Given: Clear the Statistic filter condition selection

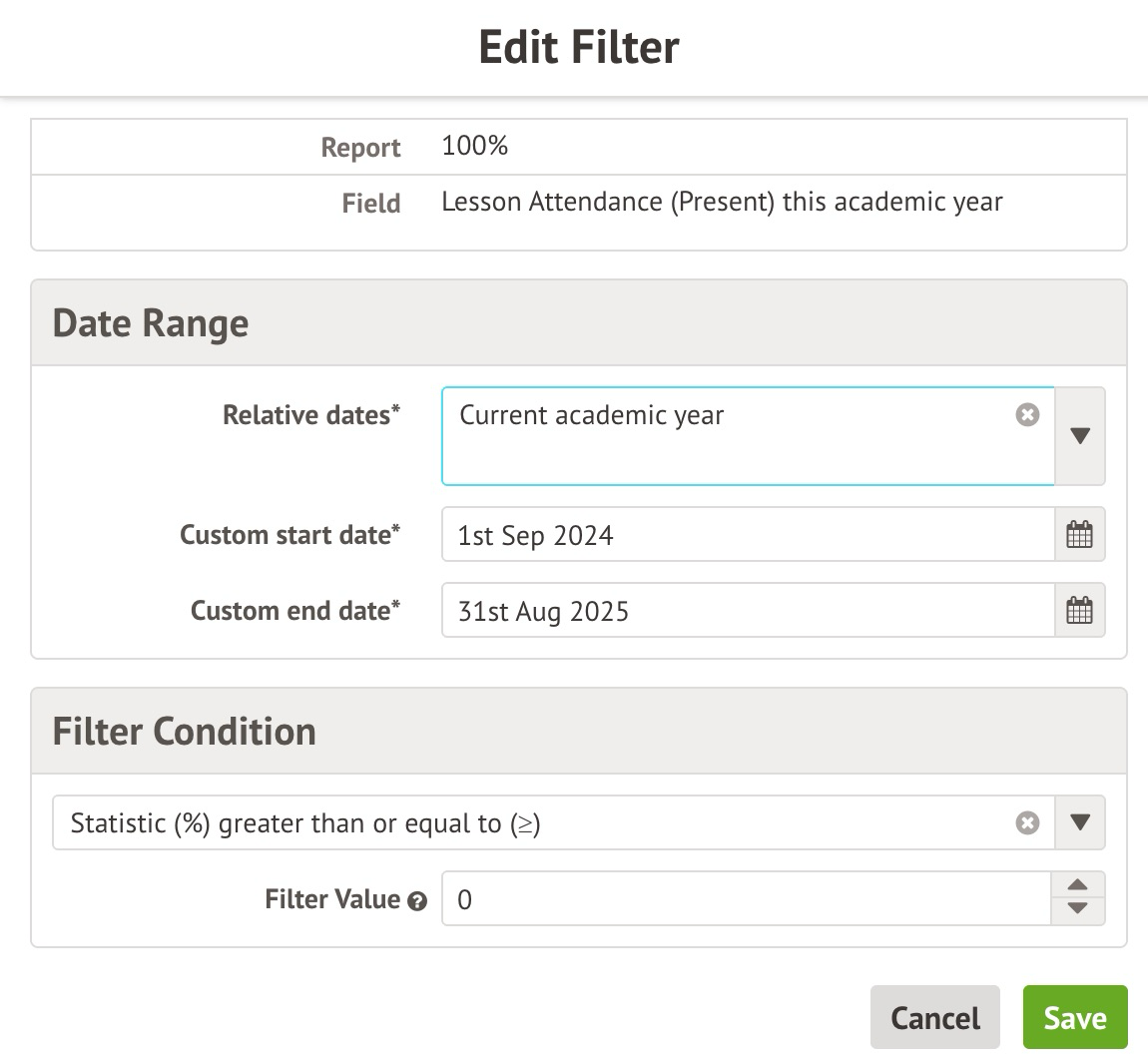Looking at the screenshot, I should (1027, 823).
